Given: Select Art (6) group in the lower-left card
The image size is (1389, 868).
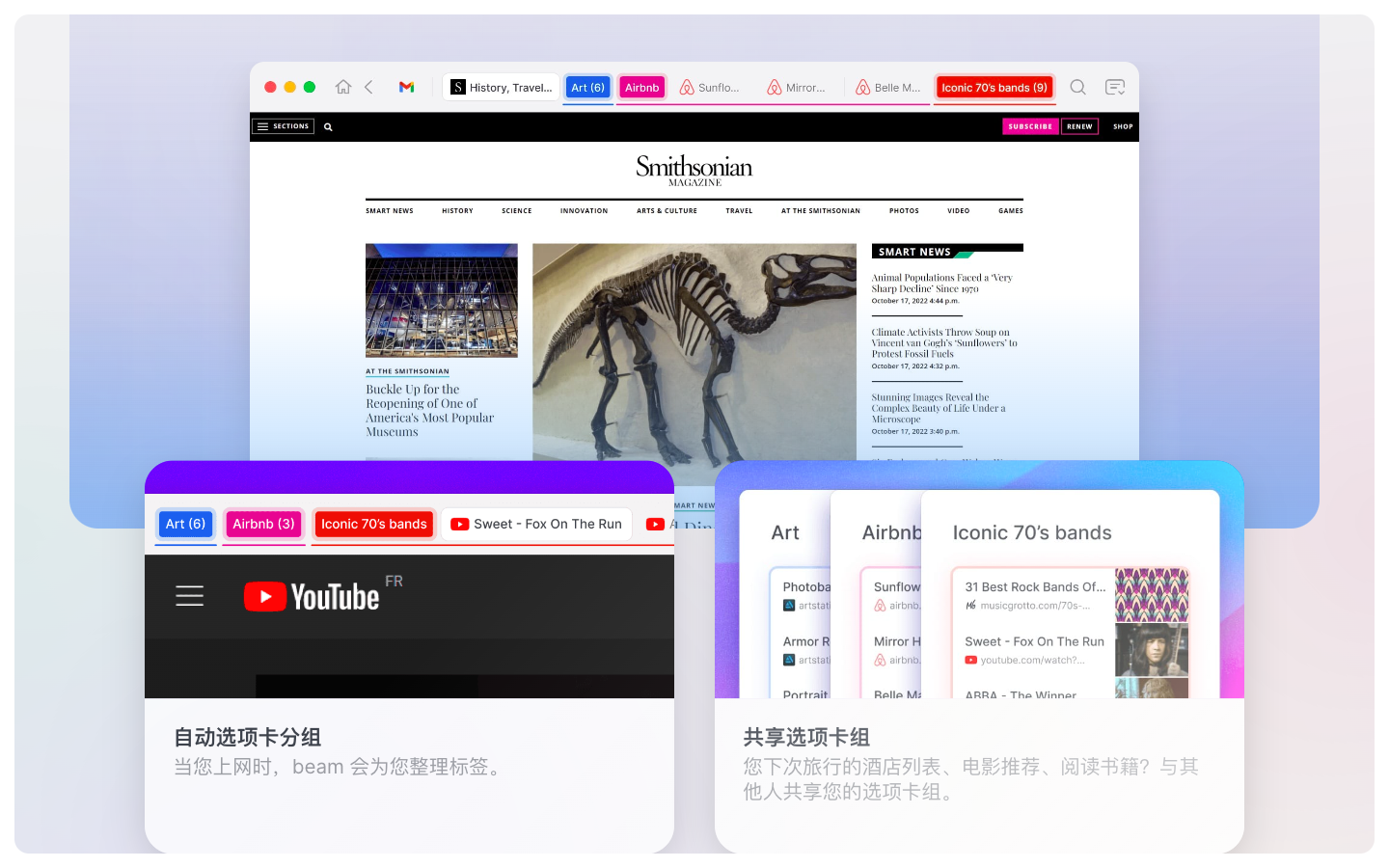Looking at the screenshot, I should tap(185, 524).
